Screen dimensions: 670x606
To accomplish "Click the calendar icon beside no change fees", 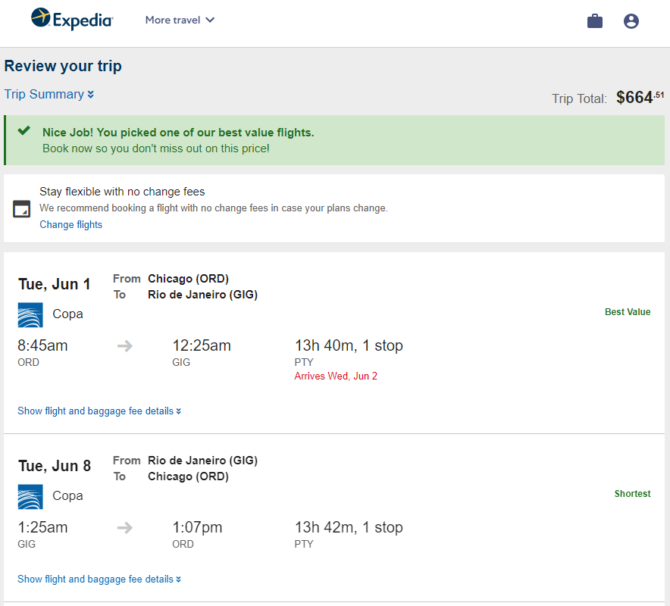I will pyautogui.click(x=21, y=209).
